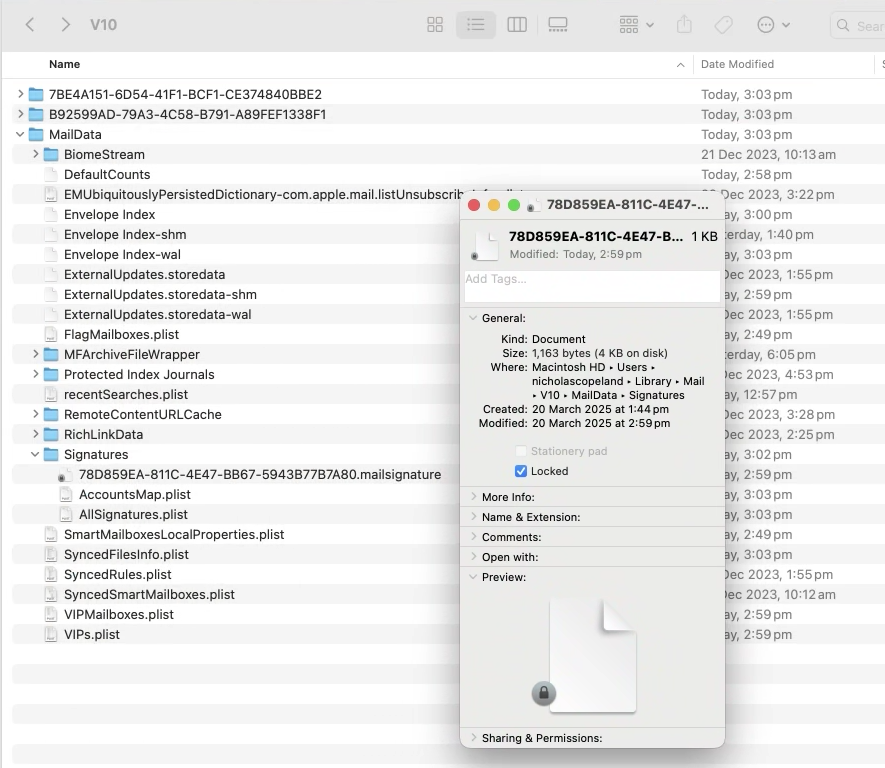Expand the BiomeStream folder

point(36,154)
